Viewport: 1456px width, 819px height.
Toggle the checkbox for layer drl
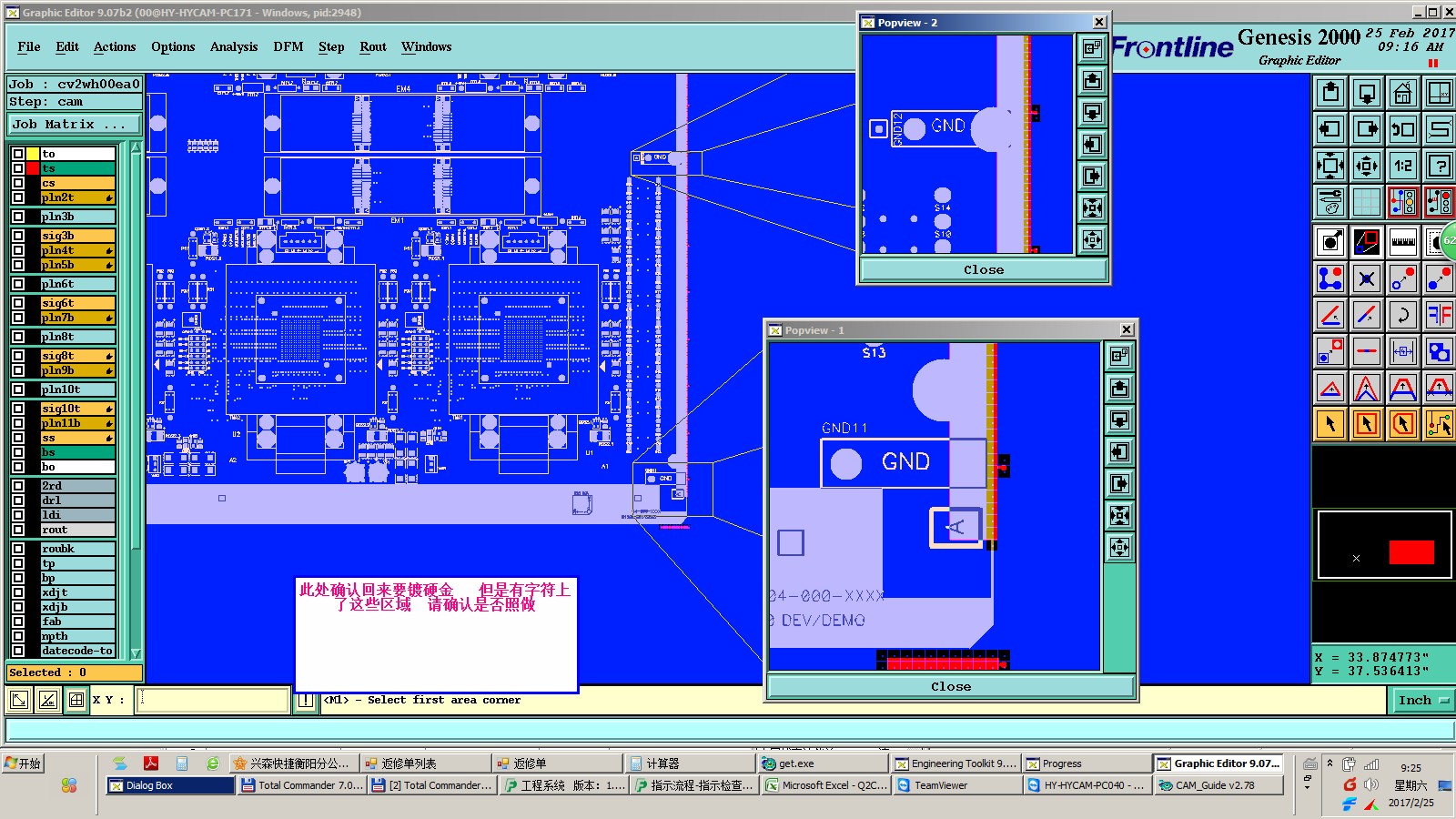point(18,500)
